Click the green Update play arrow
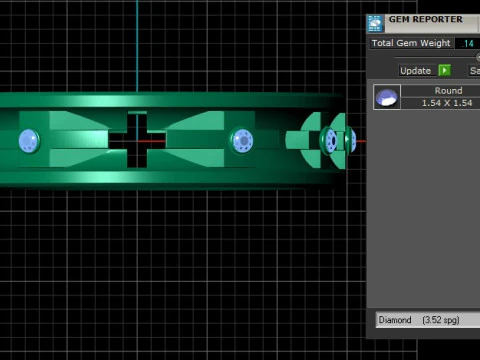The image size is (480, 360). 444,70
